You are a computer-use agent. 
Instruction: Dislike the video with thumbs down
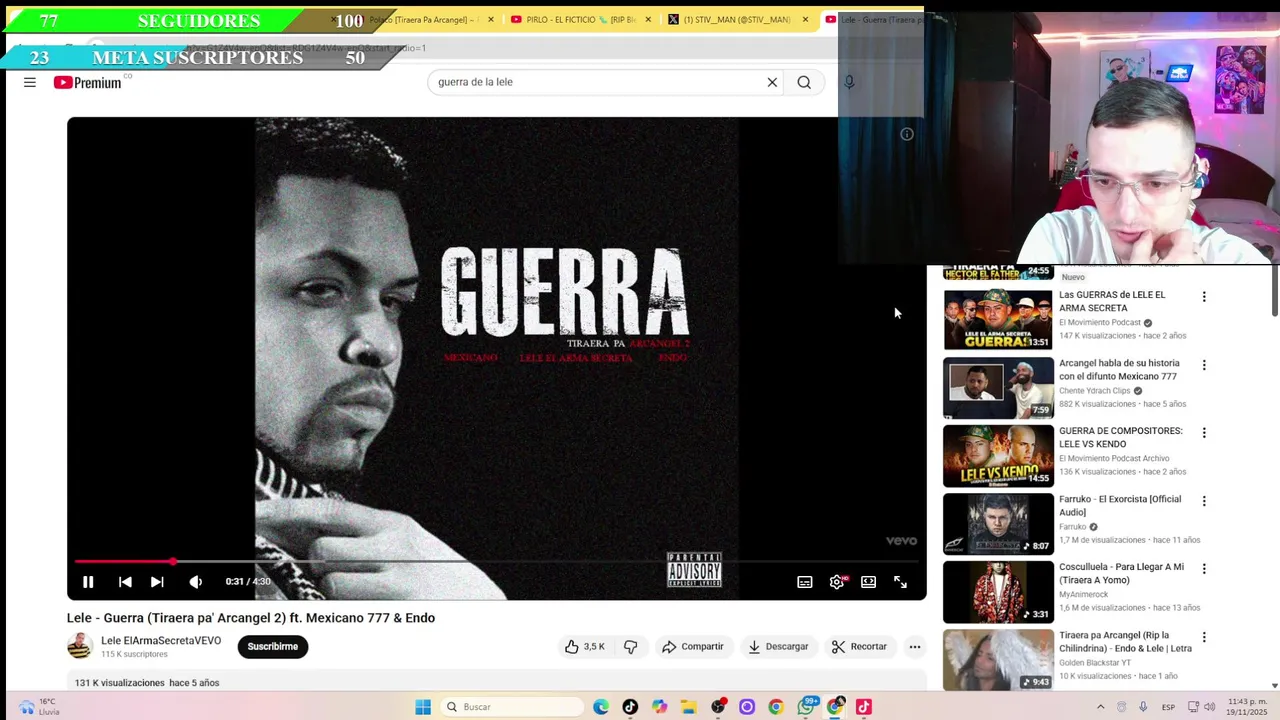point(630,646)
